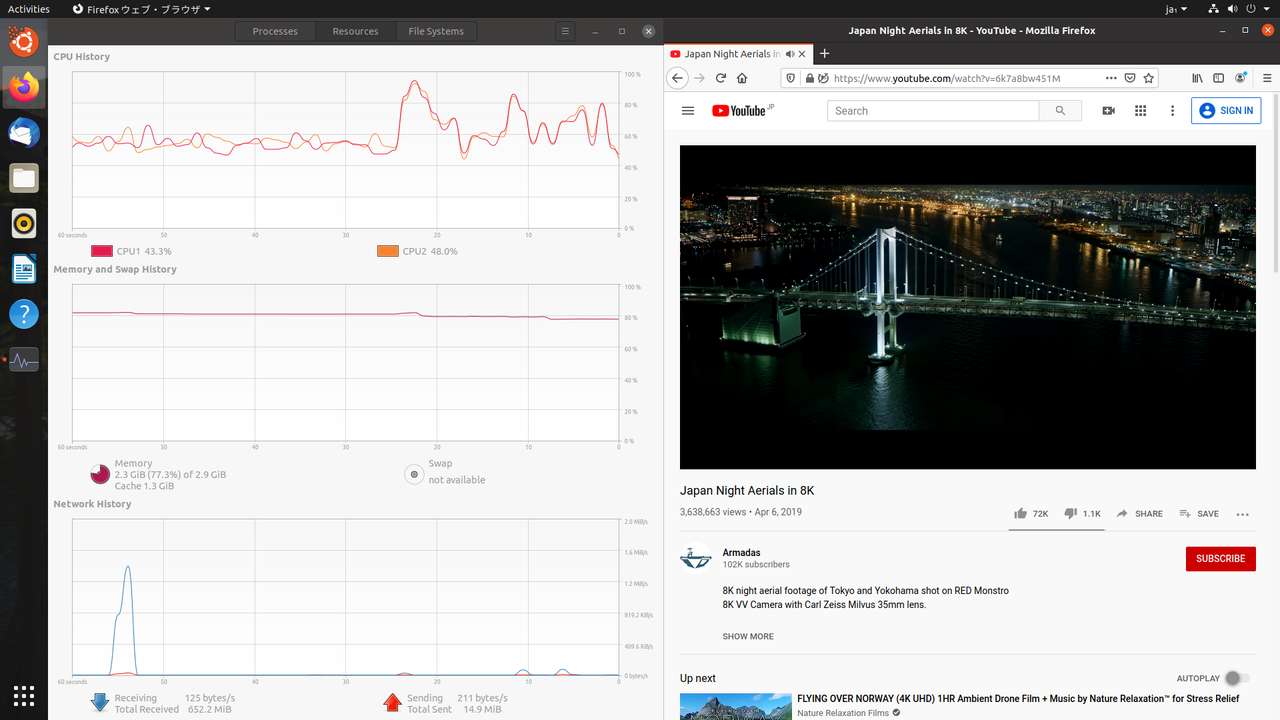Launch Rhythmbox music player from dock
1280x720 pixels.
[x=24, y=224]
